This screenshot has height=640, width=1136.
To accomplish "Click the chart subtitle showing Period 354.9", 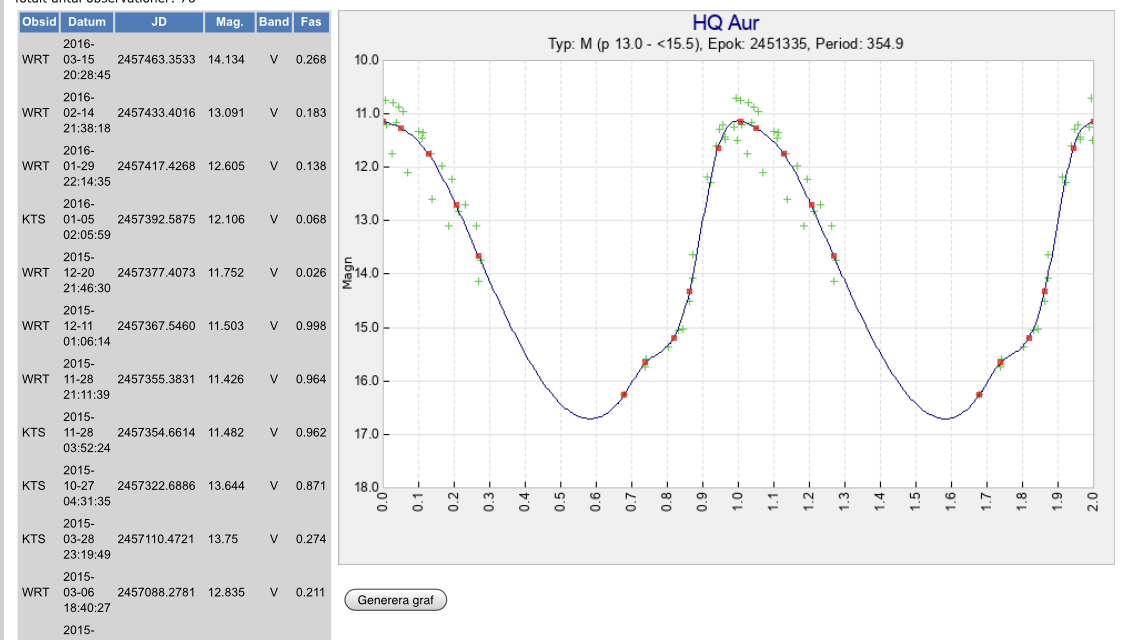I will pos(725,44).
